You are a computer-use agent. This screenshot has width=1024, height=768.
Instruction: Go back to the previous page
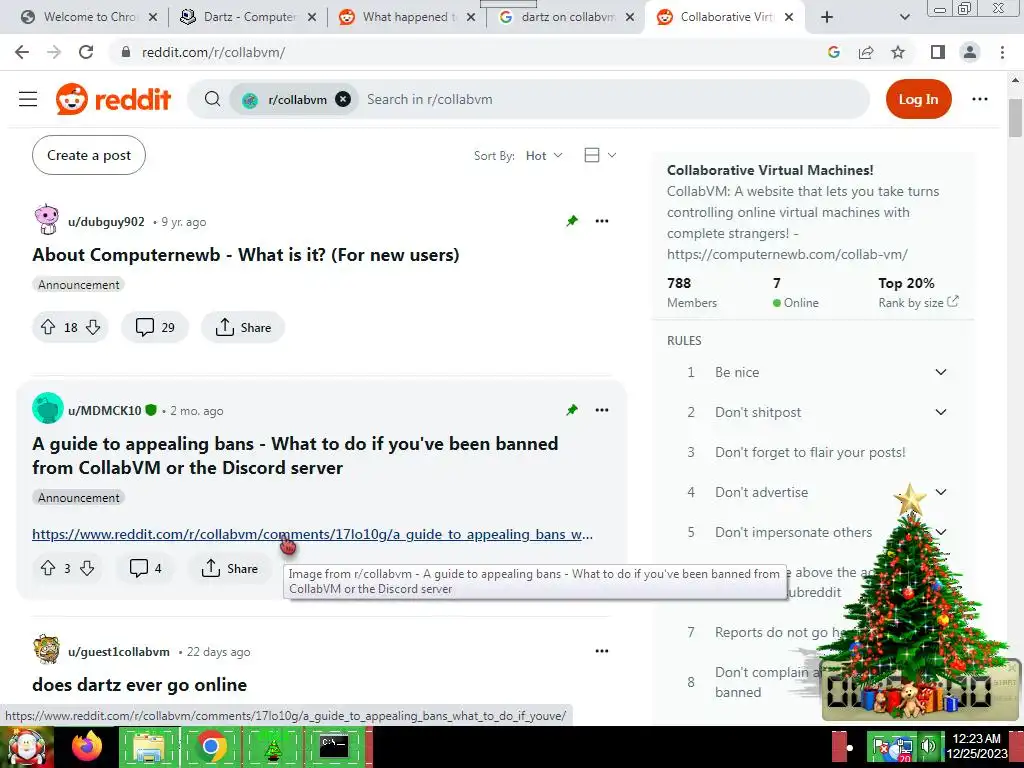pos(22,52)
